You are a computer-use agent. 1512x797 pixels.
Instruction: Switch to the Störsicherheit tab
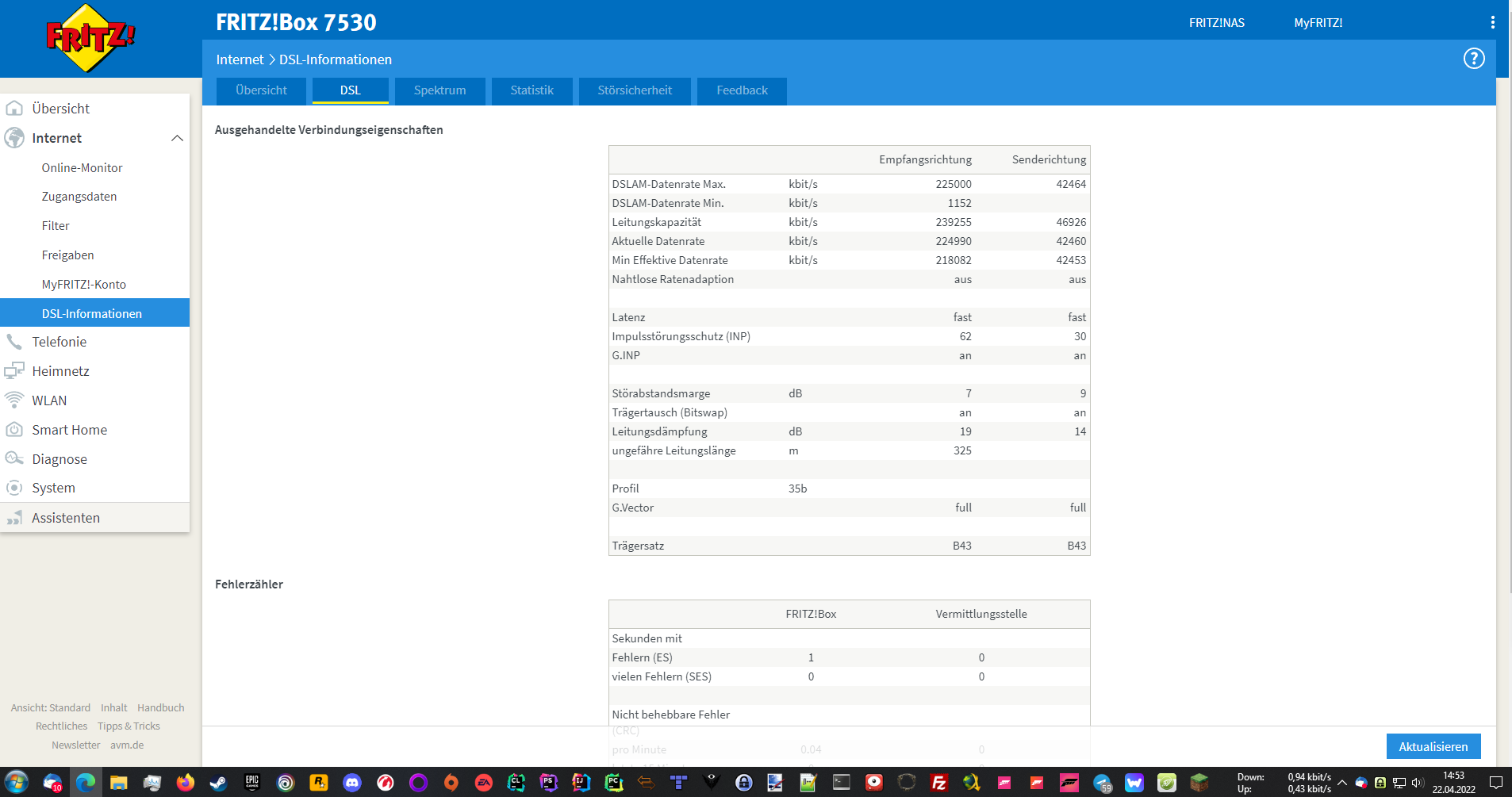click(x=635, y=90)
